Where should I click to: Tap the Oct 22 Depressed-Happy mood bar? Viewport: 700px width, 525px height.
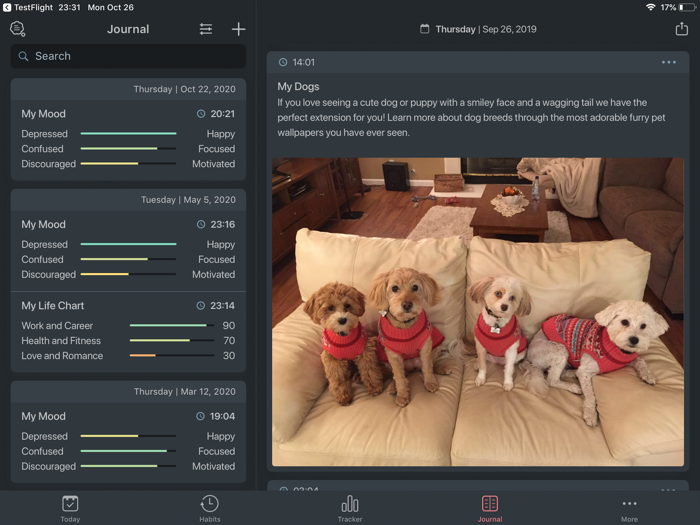coord(129,133)
